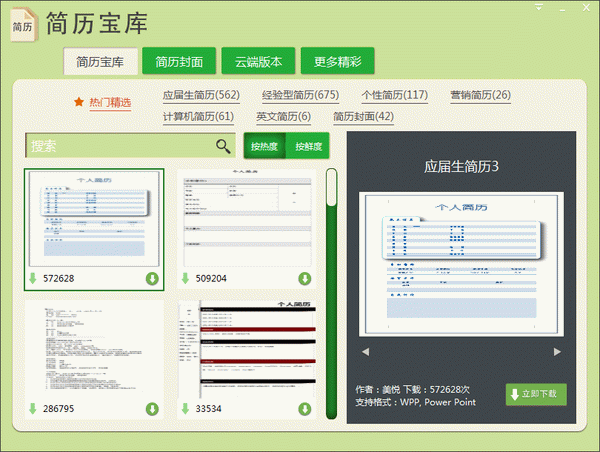
Task: Minimize the 简历宝库 window
Action: [562, 10]
